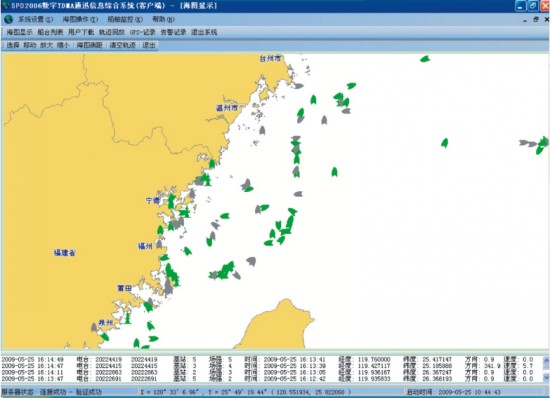550x398 pixels.
Task: Open the 系统设置 menu
Action: click(x=35, y=19)
